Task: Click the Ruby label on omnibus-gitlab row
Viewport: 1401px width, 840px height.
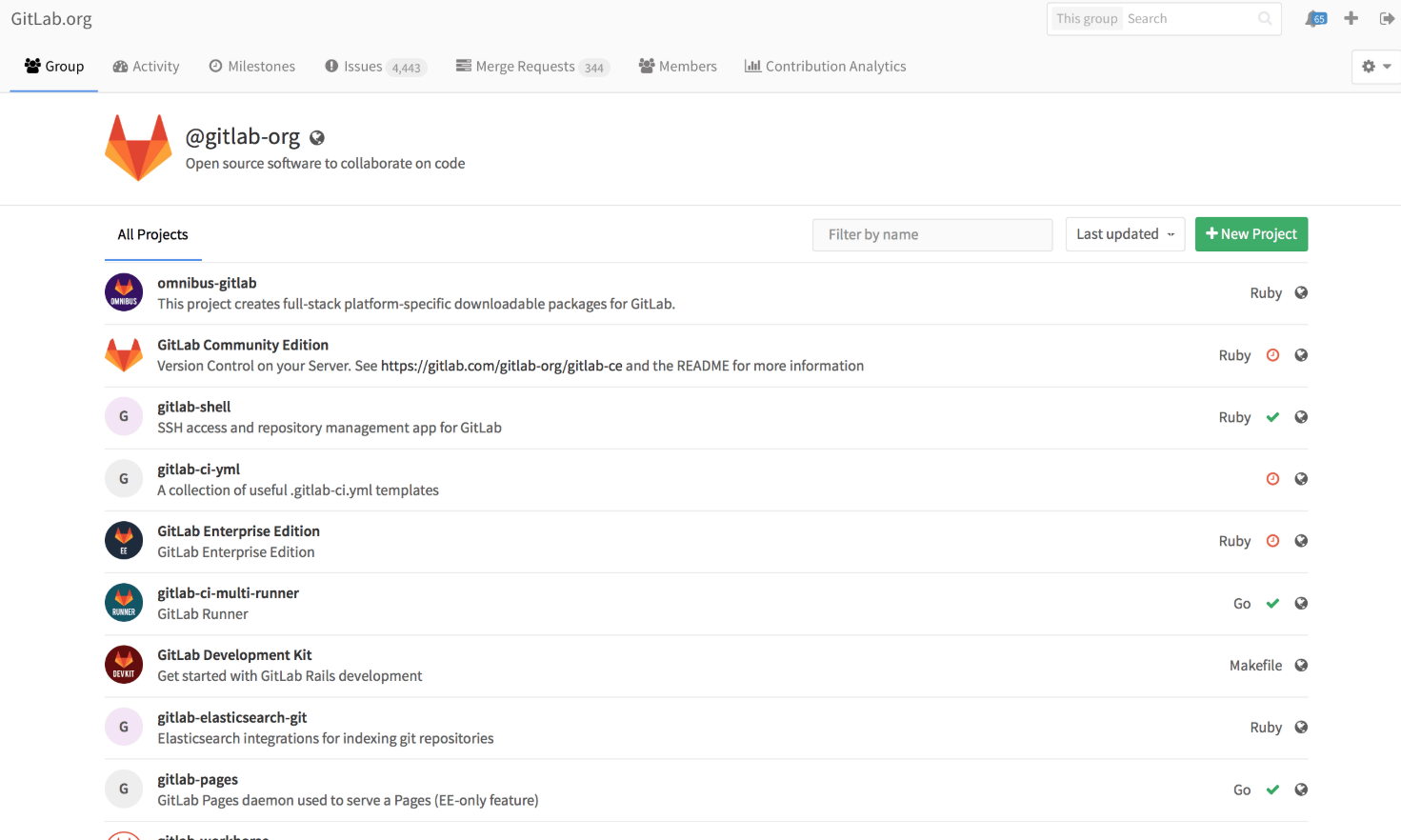Action: pos(1266,293)
